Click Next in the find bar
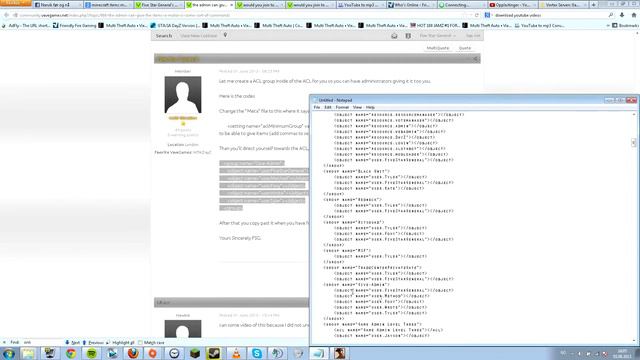This screenshot has width=640, height=360. (x=73, y=342)
